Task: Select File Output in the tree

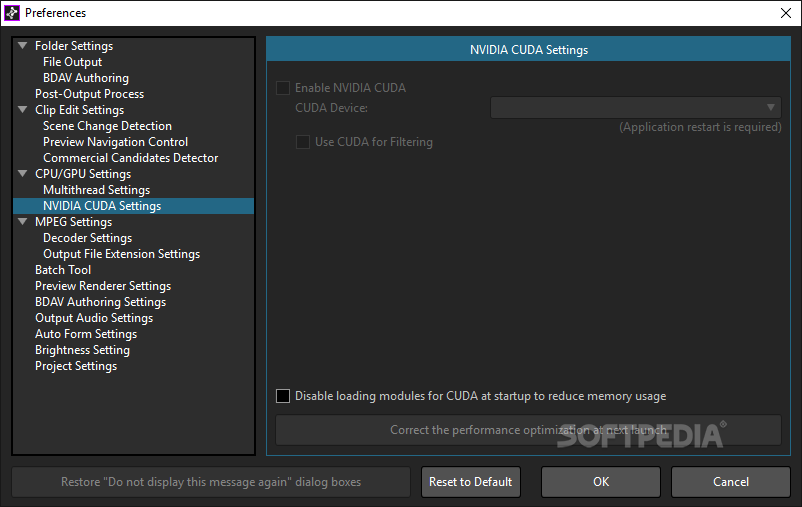Action: pos(73,62)
